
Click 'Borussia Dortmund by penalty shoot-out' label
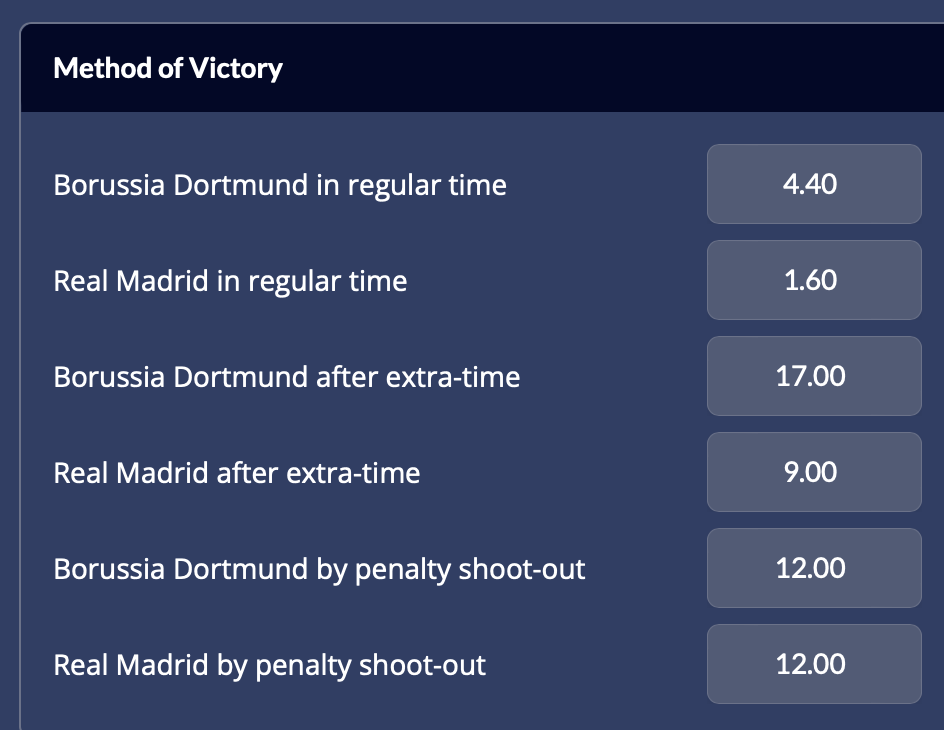click(x=319, y=569)
